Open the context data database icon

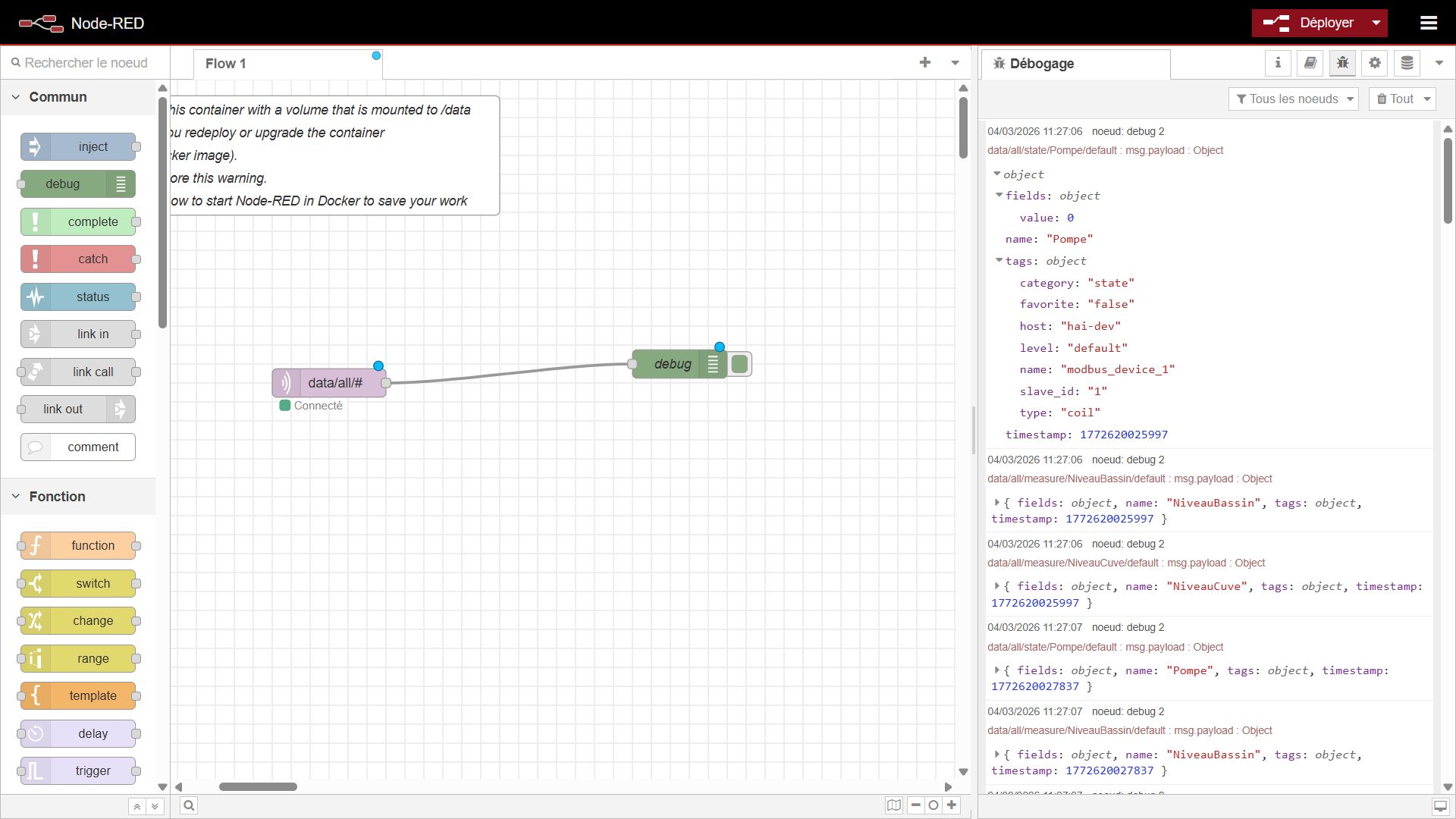[x=1407, y=64]
